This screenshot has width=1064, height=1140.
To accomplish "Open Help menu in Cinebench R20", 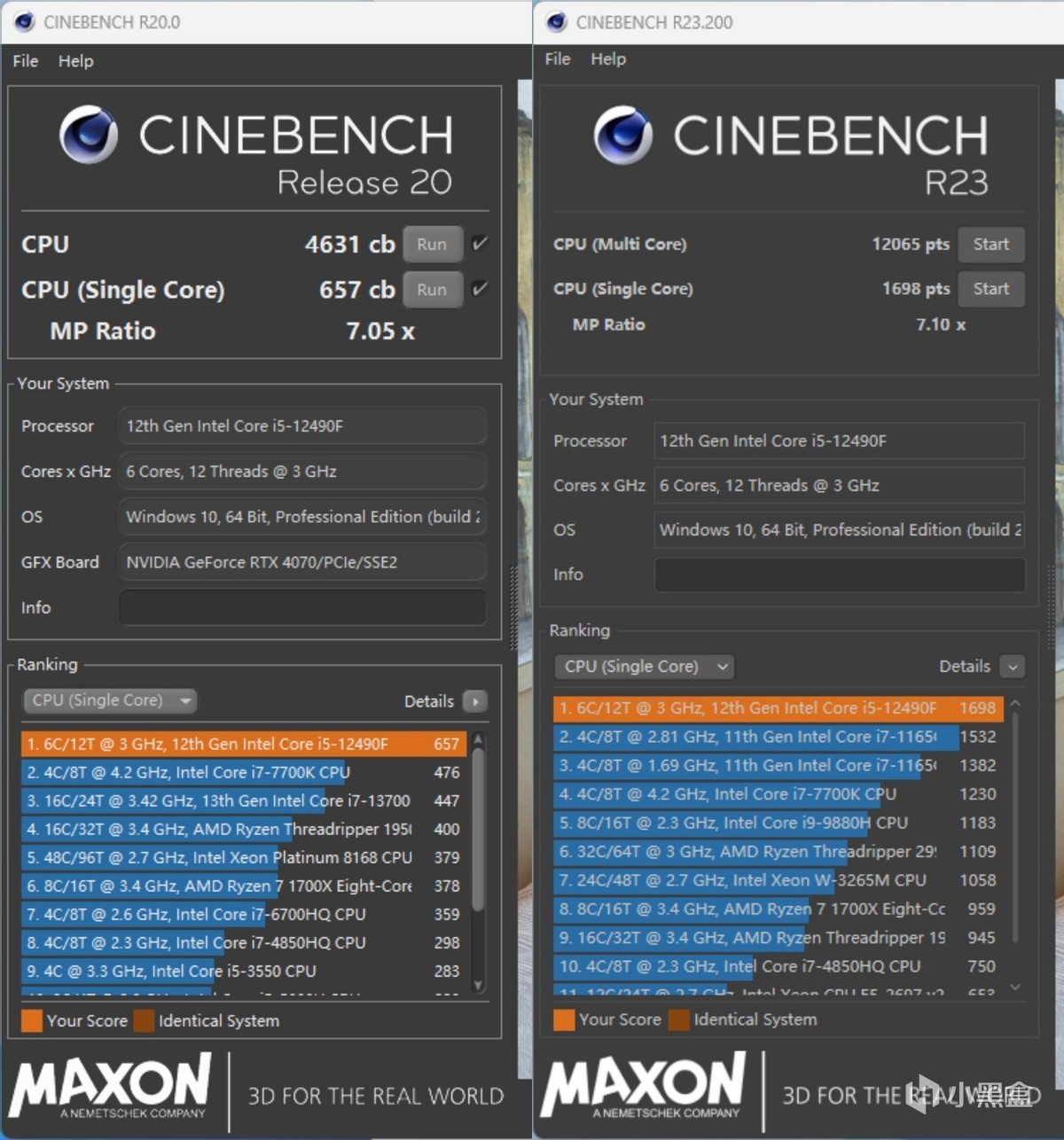I will [75, 61].
